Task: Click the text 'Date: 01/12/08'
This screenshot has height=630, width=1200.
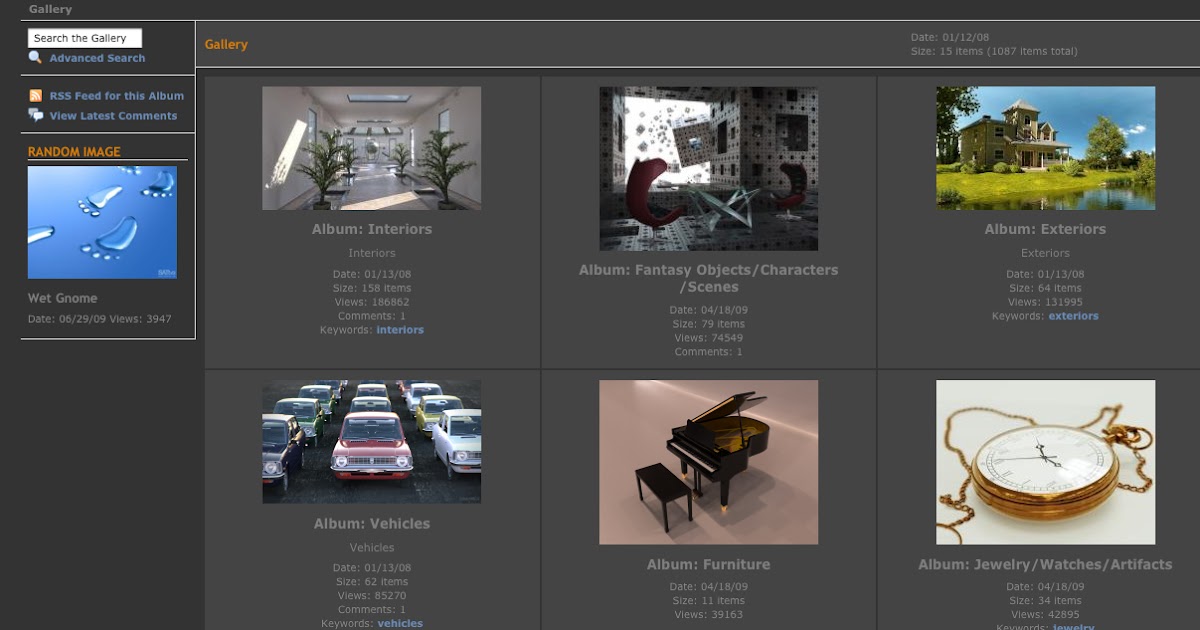Action: click(949, 38)
